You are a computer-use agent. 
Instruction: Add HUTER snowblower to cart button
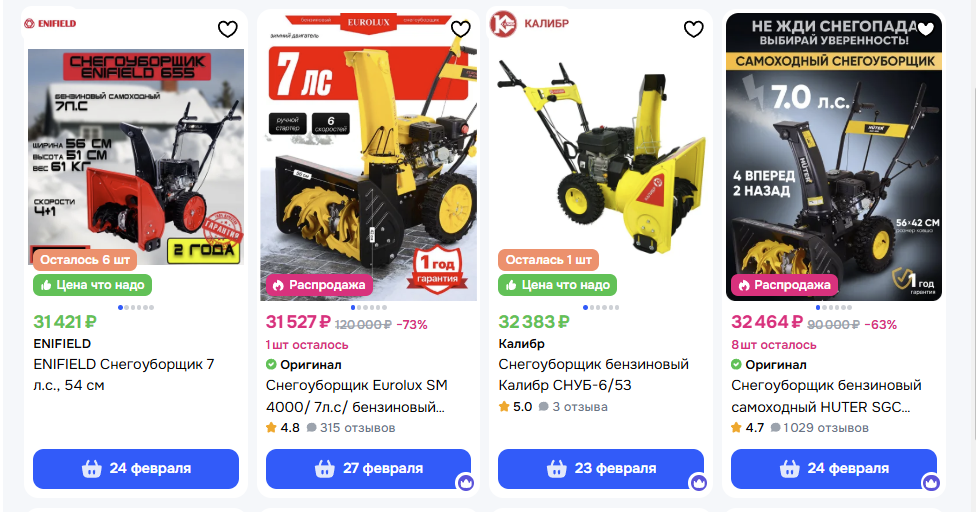833,468
